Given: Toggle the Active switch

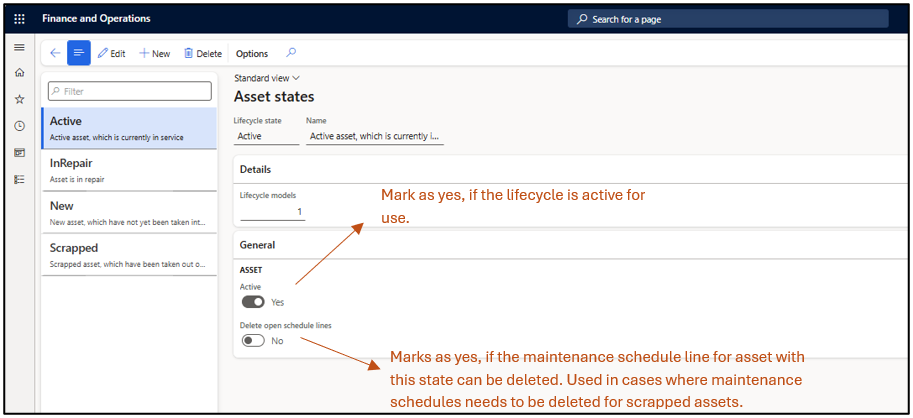Looking at the screenshot, I should point(253,302).
